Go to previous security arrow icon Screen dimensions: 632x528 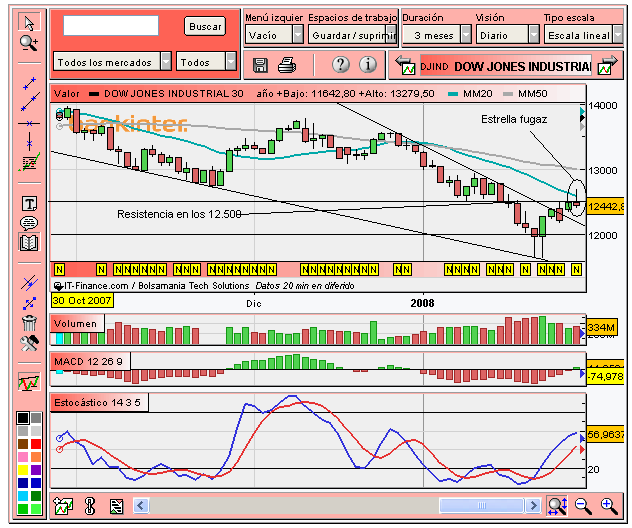[x=405, y=65]
